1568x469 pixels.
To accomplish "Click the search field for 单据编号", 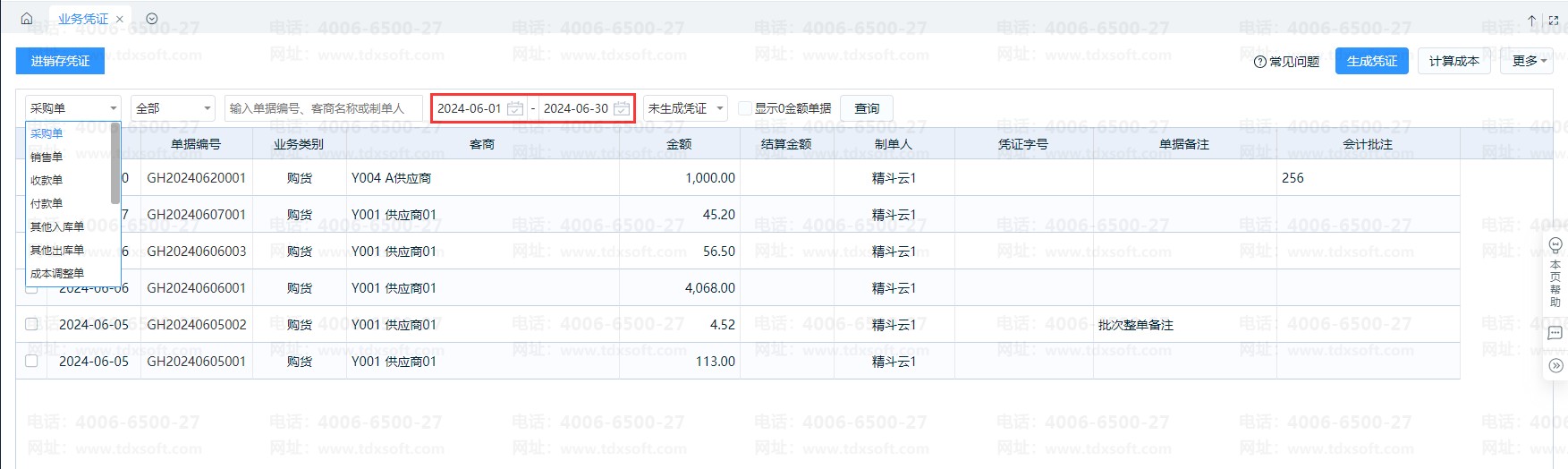I will point(325,108).
